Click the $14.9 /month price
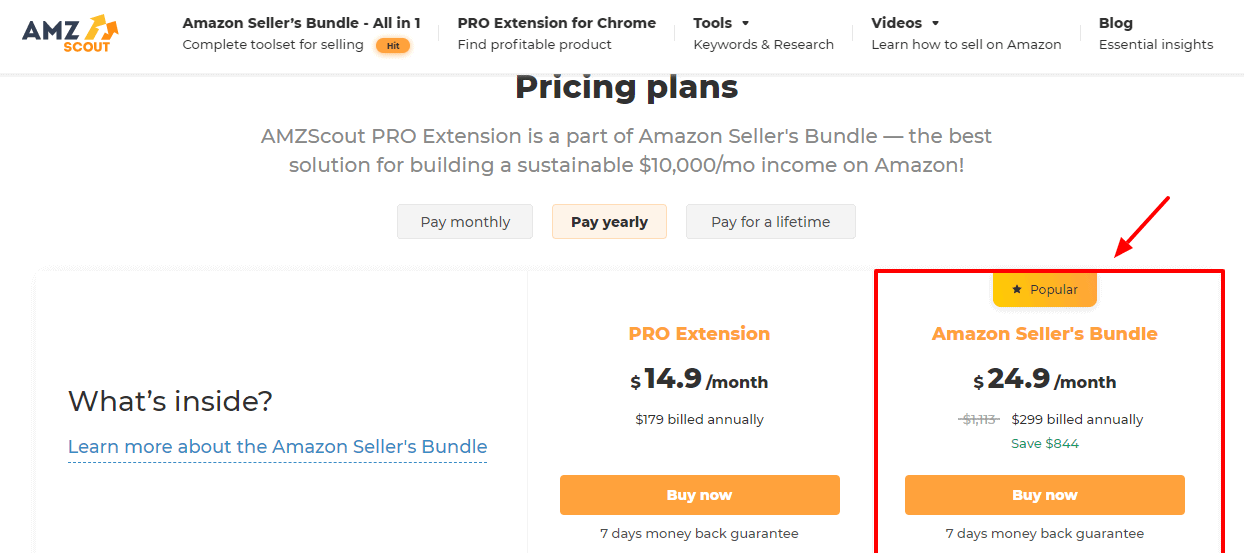The image size is (1244, 553). click(x=699, y=380)
